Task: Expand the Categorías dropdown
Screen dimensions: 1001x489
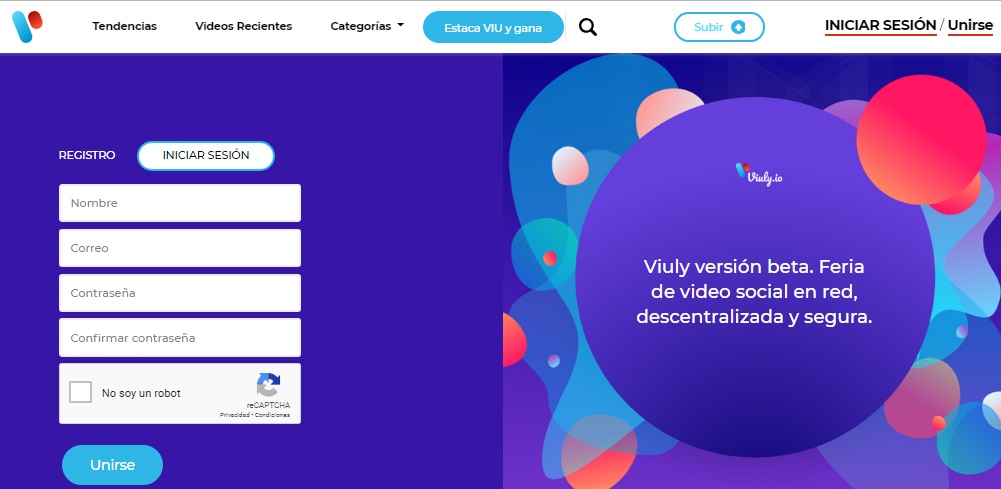Action: point(367,26)
